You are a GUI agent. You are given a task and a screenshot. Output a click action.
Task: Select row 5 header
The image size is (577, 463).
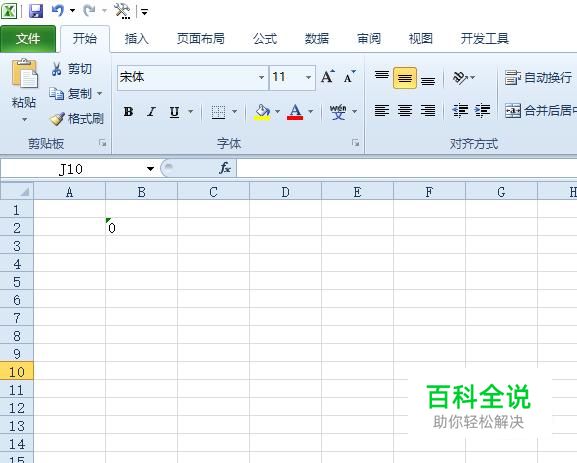coord(17,282)
